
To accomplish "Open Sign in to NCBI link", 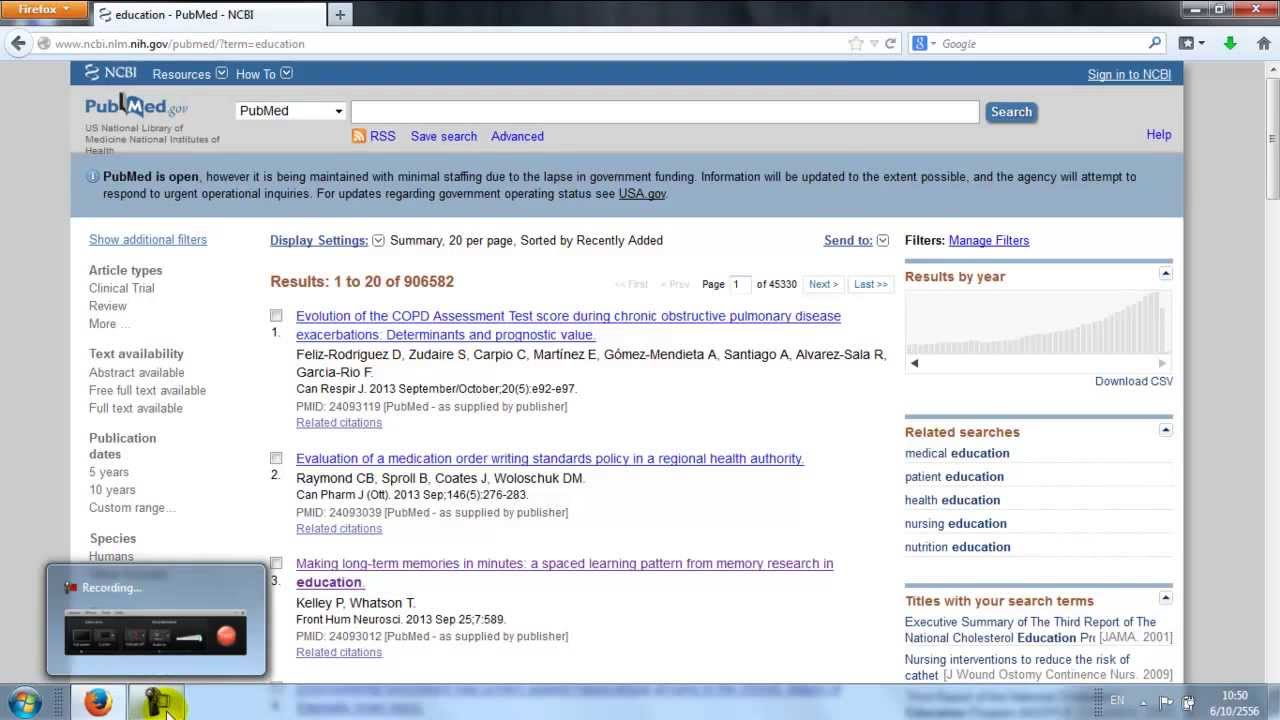I will point(1129,74).
